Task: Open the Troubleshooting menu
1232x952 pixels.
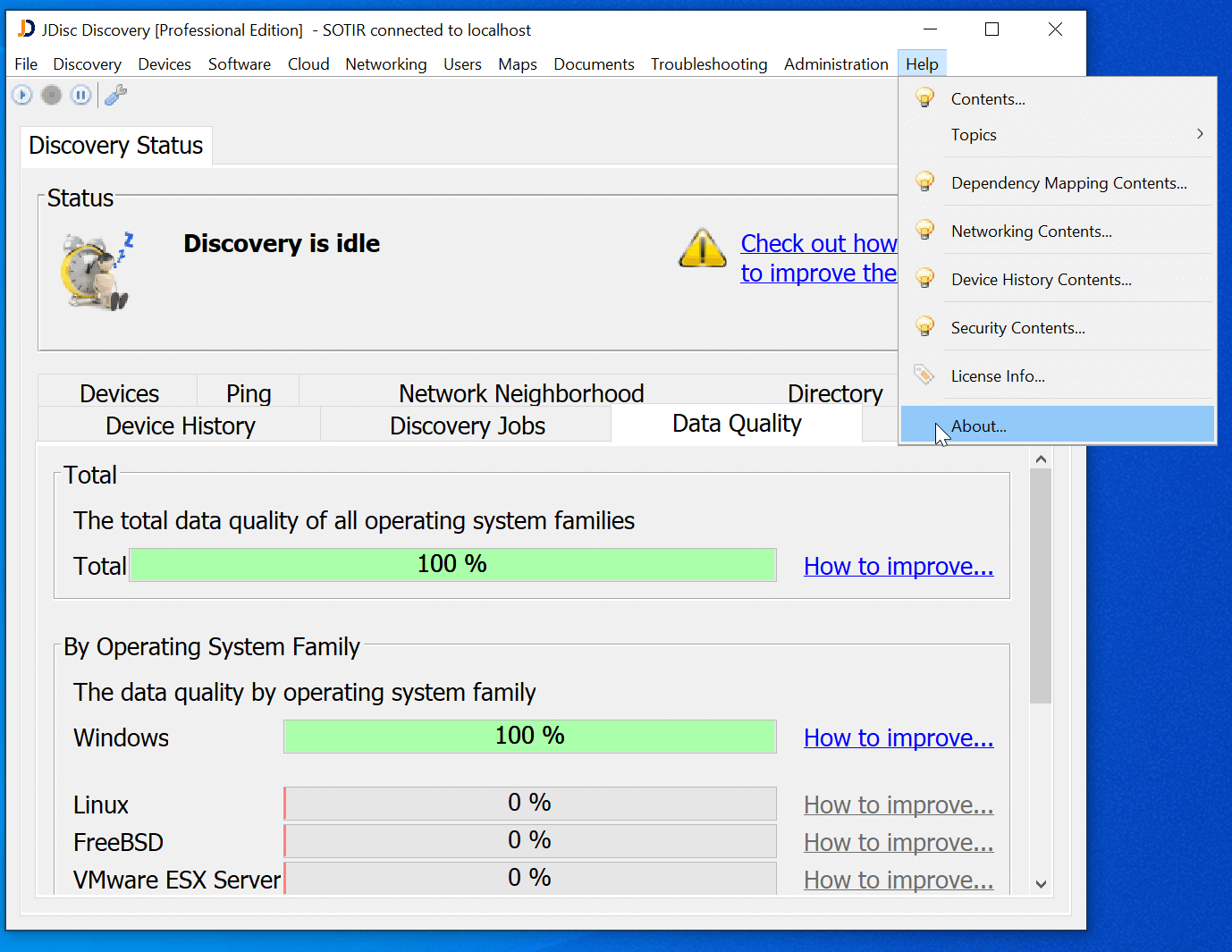Action: [708, 63]
